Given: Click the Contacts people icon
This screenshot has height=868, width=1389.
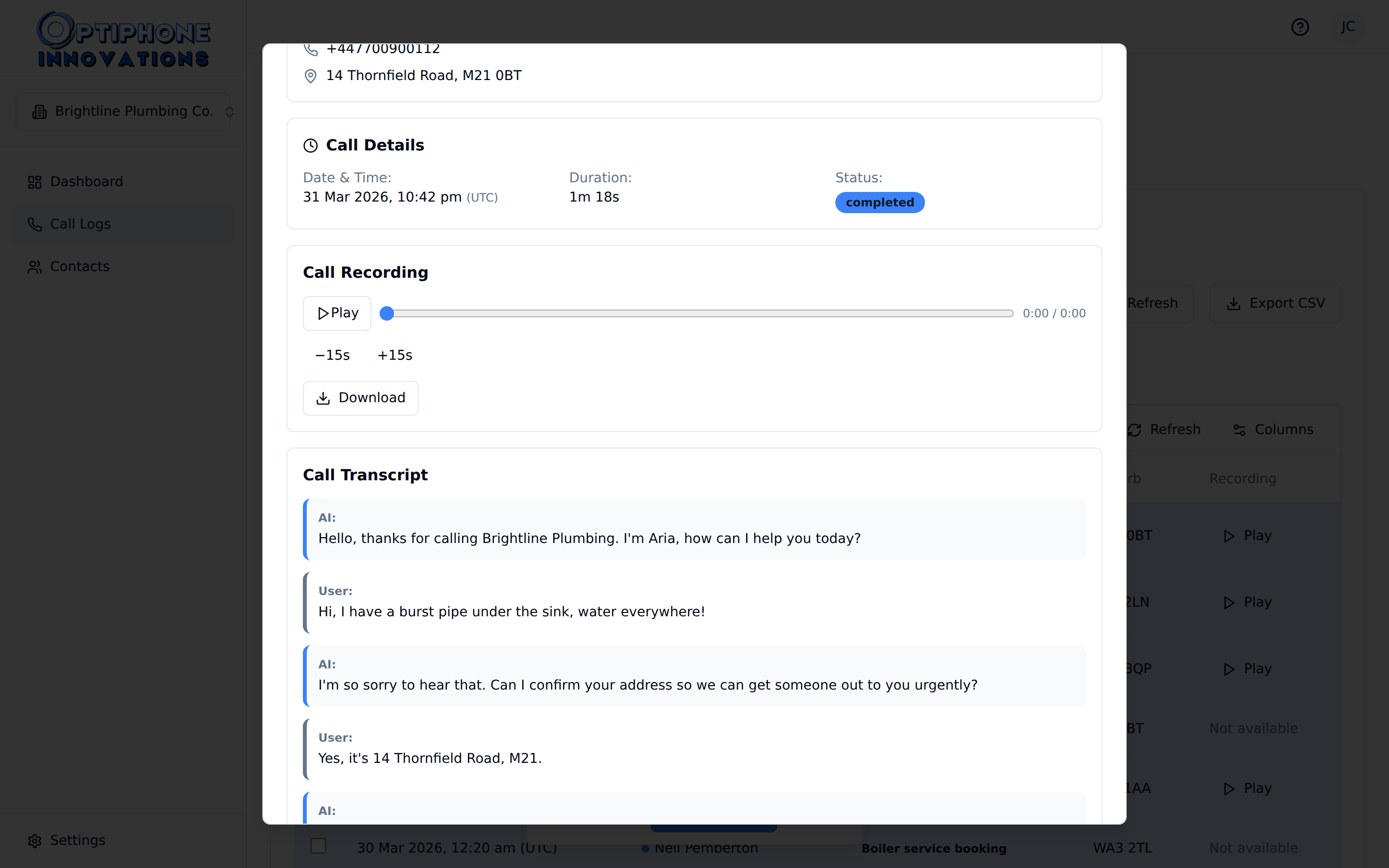Looking at the screenshot, I should coord(35,267).
